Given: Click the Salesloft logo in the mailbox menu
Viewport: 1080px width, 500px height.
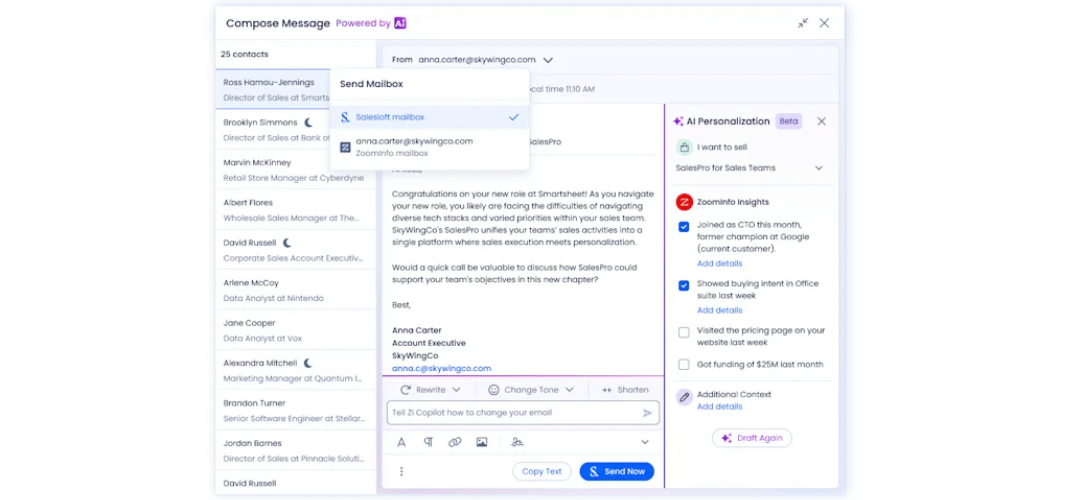Looking at the screenshot, I should point(346,118).
